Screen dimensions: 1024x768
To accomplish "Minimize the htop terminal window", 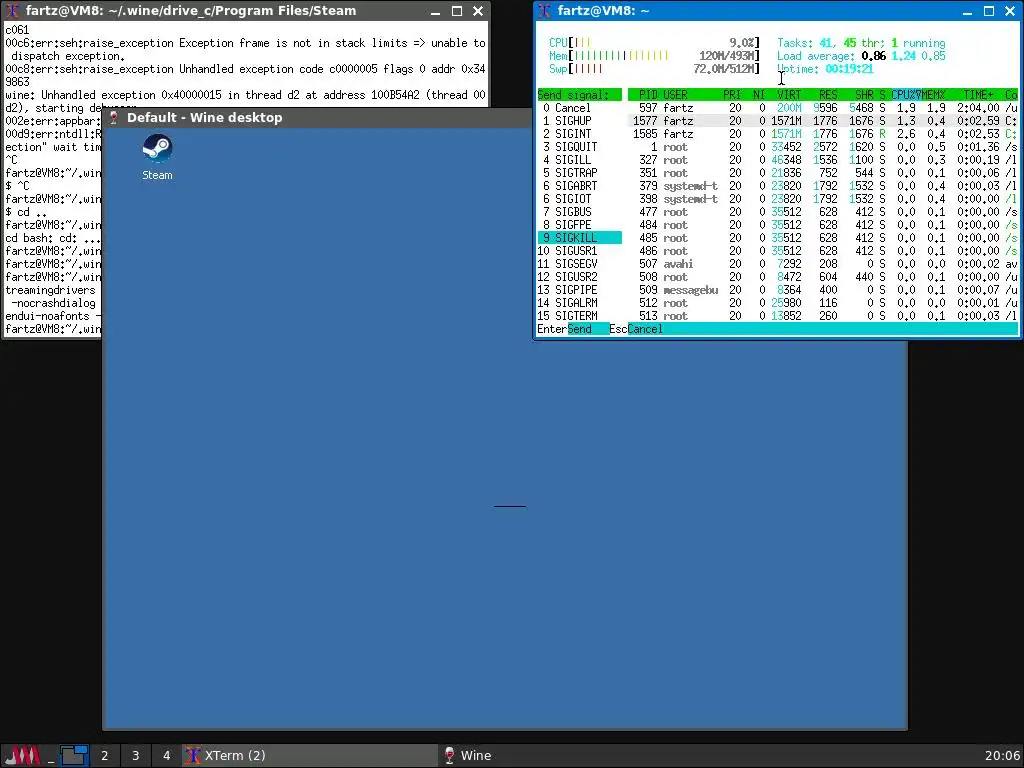I will [967, 11].
